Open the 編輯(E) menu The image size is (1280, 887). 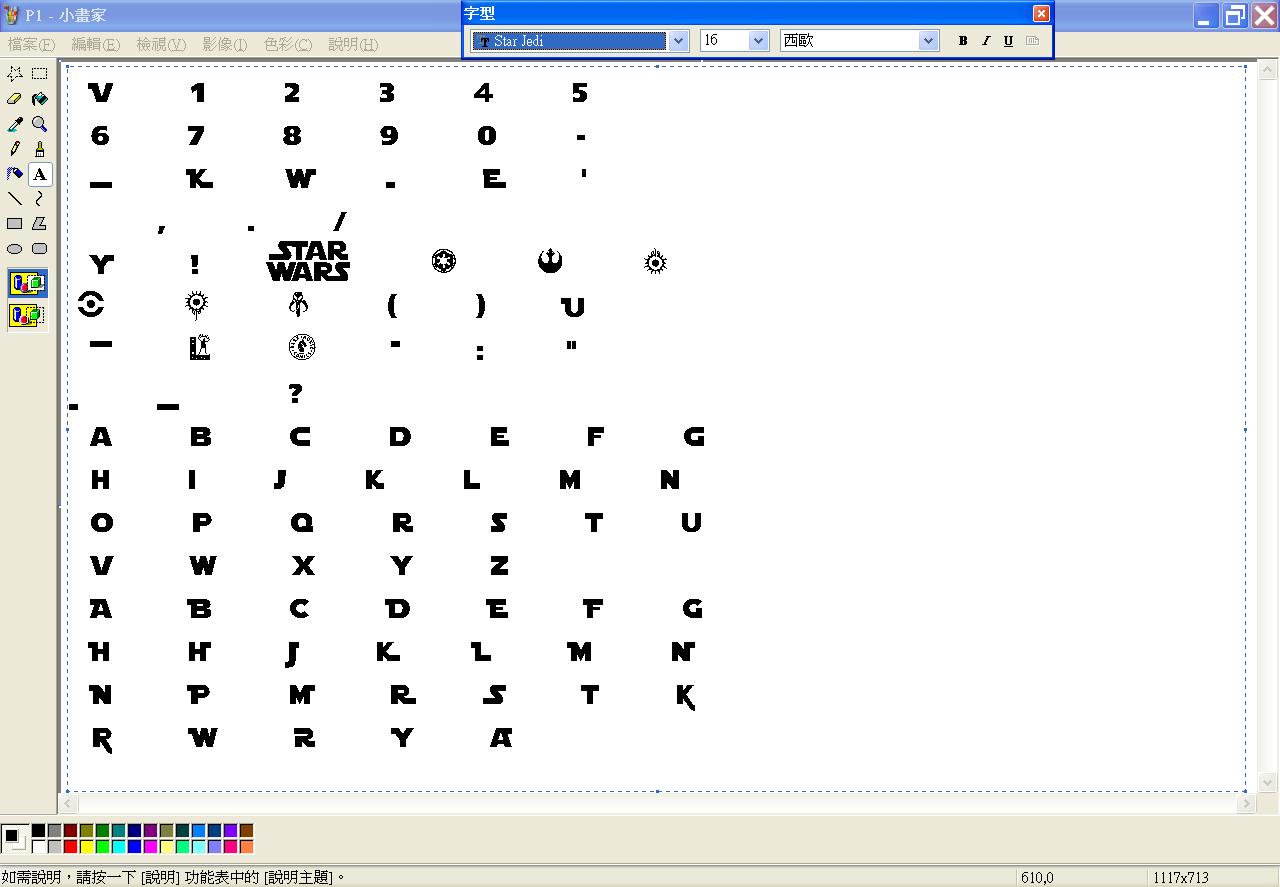tap(96, 45)
